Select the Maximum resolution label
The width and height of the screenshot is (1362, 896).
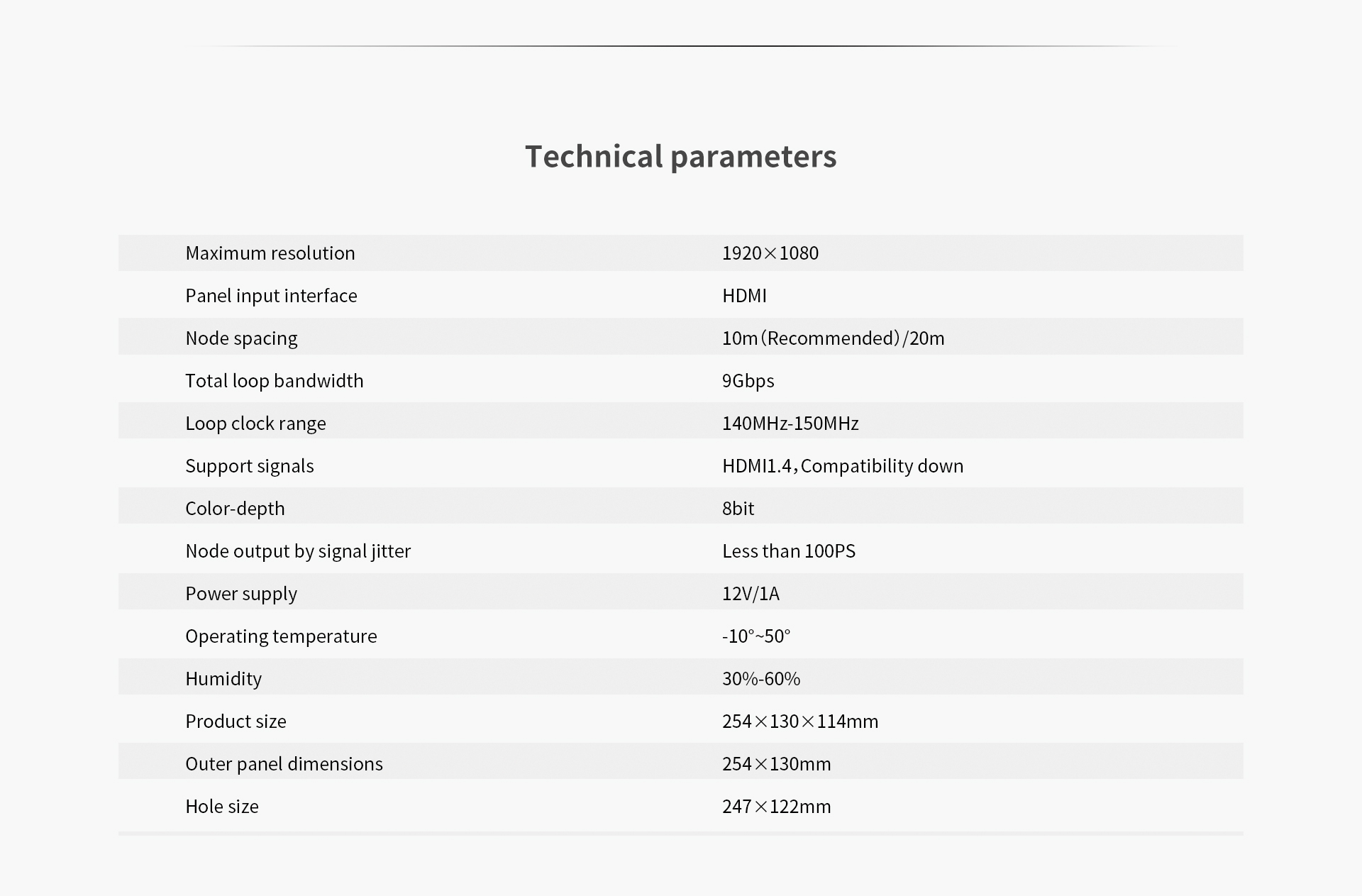[x=270, y=253]
